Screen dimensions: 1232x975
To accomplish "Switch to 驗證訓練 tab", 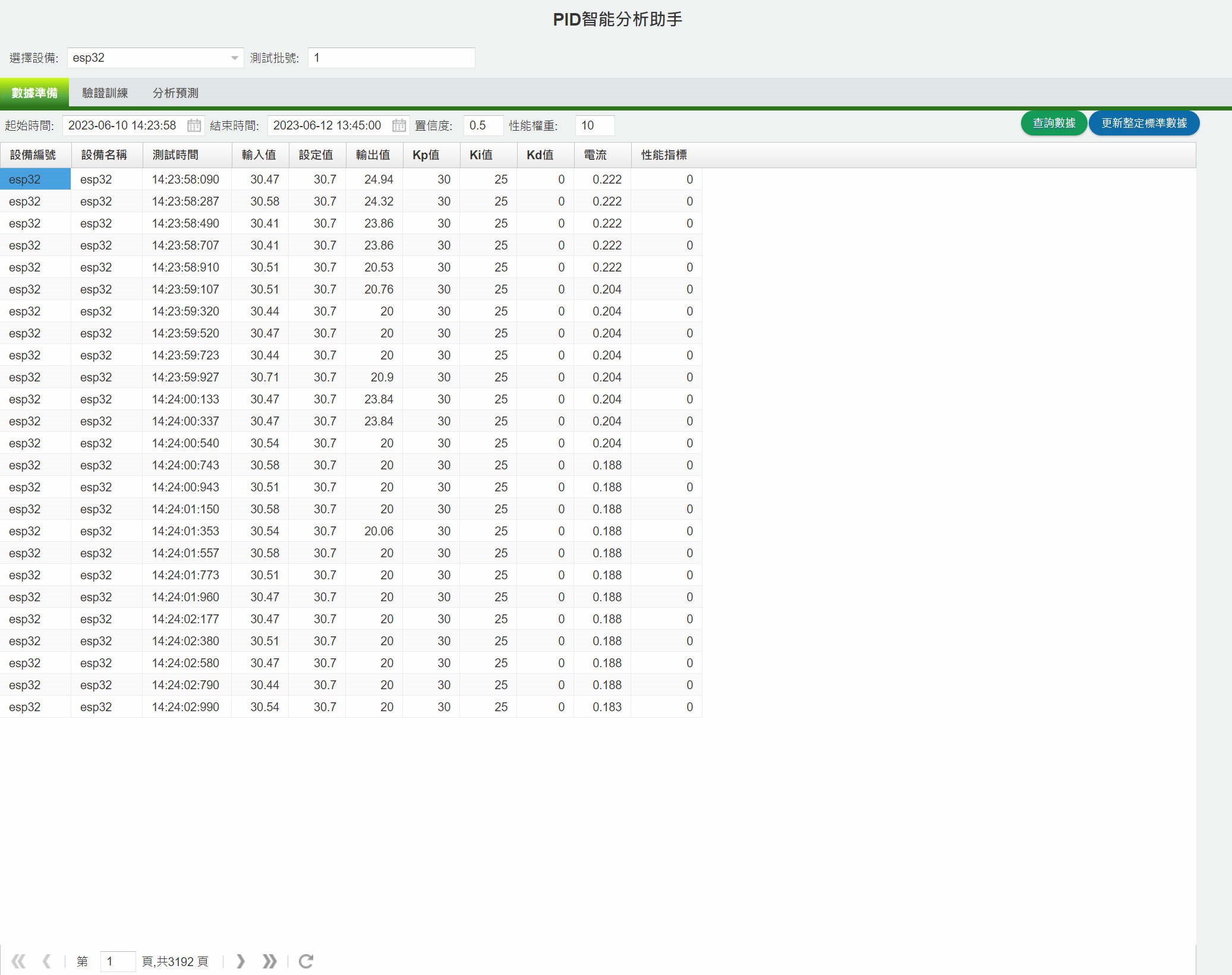I will pos(105,93).
